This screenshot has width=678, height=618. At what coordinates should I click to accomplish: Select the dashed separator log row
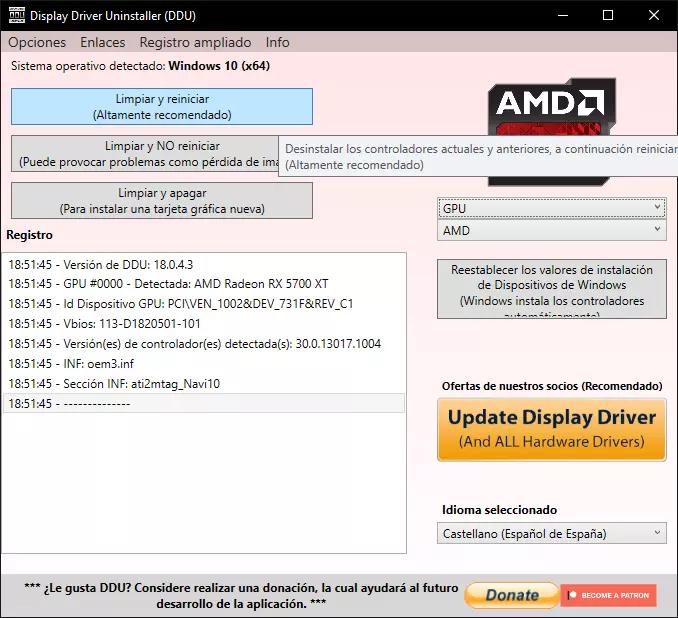(204, 403)
